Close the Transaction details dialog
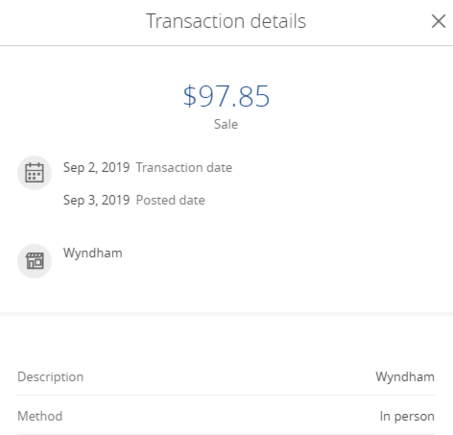This screenshot has height=435, width=453. (438, 21)
